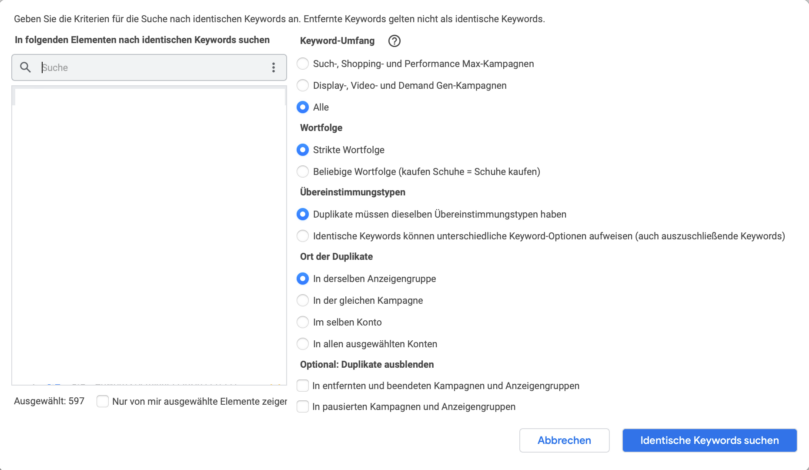Click Identische Keywords suchen button
Viewport: 809px width, 470px height.
click(709, 440)
